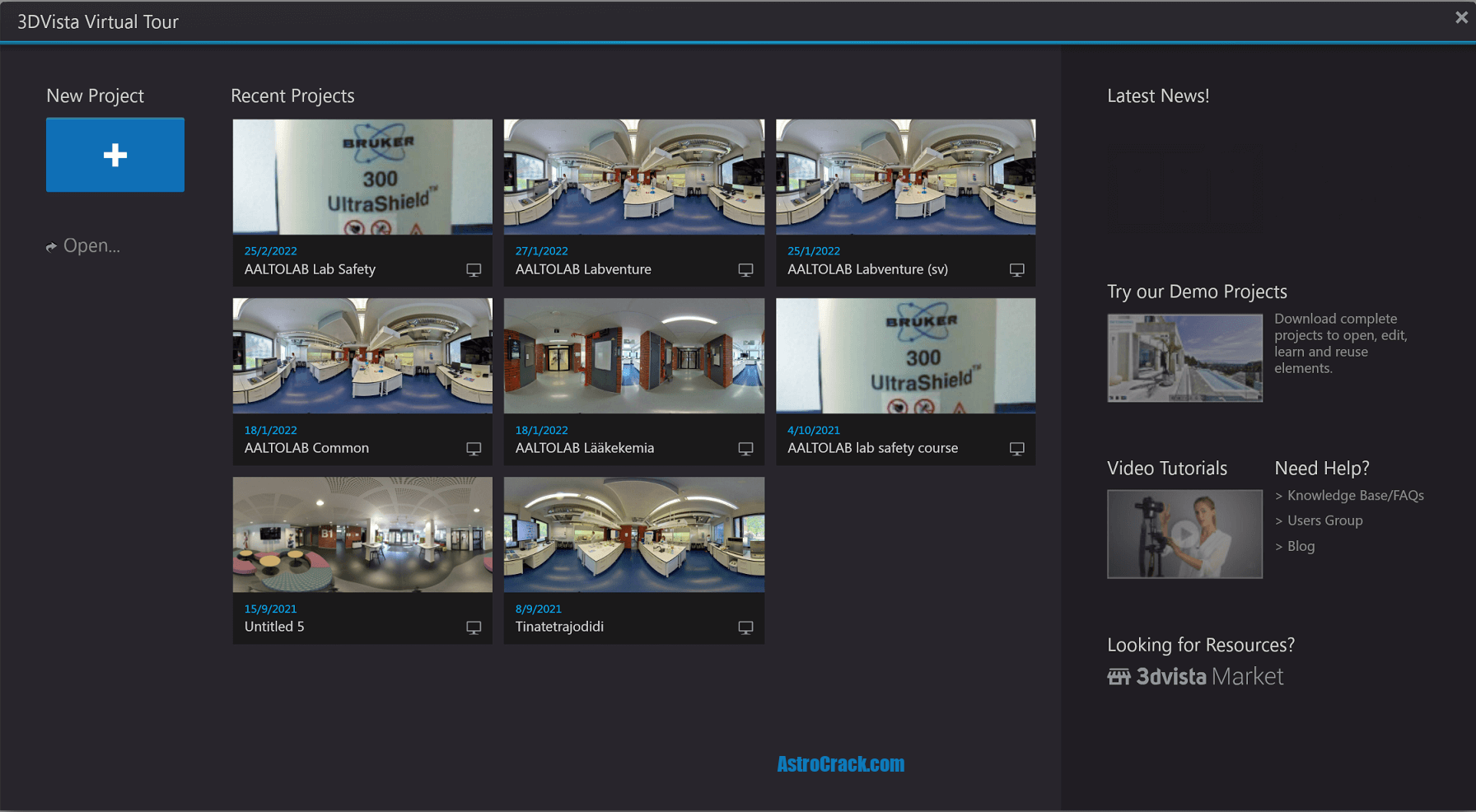This screenshot has height=812, width=1476.
Task: Click date 25/2/2022 on Lab Safety
Action: pyautogui.click(x=270, y=251)
